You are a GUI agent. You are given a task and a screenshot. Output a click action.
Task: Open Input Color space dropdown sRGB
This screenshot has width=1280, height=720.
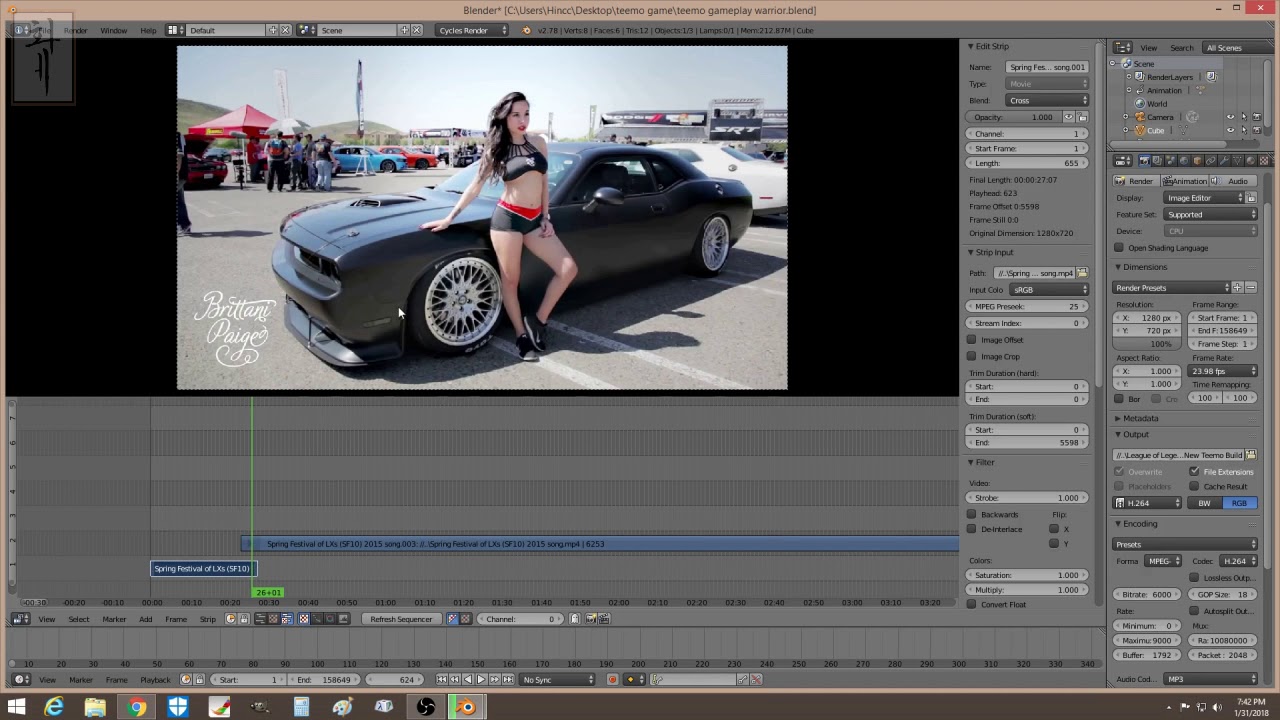tap(1047, 289)
